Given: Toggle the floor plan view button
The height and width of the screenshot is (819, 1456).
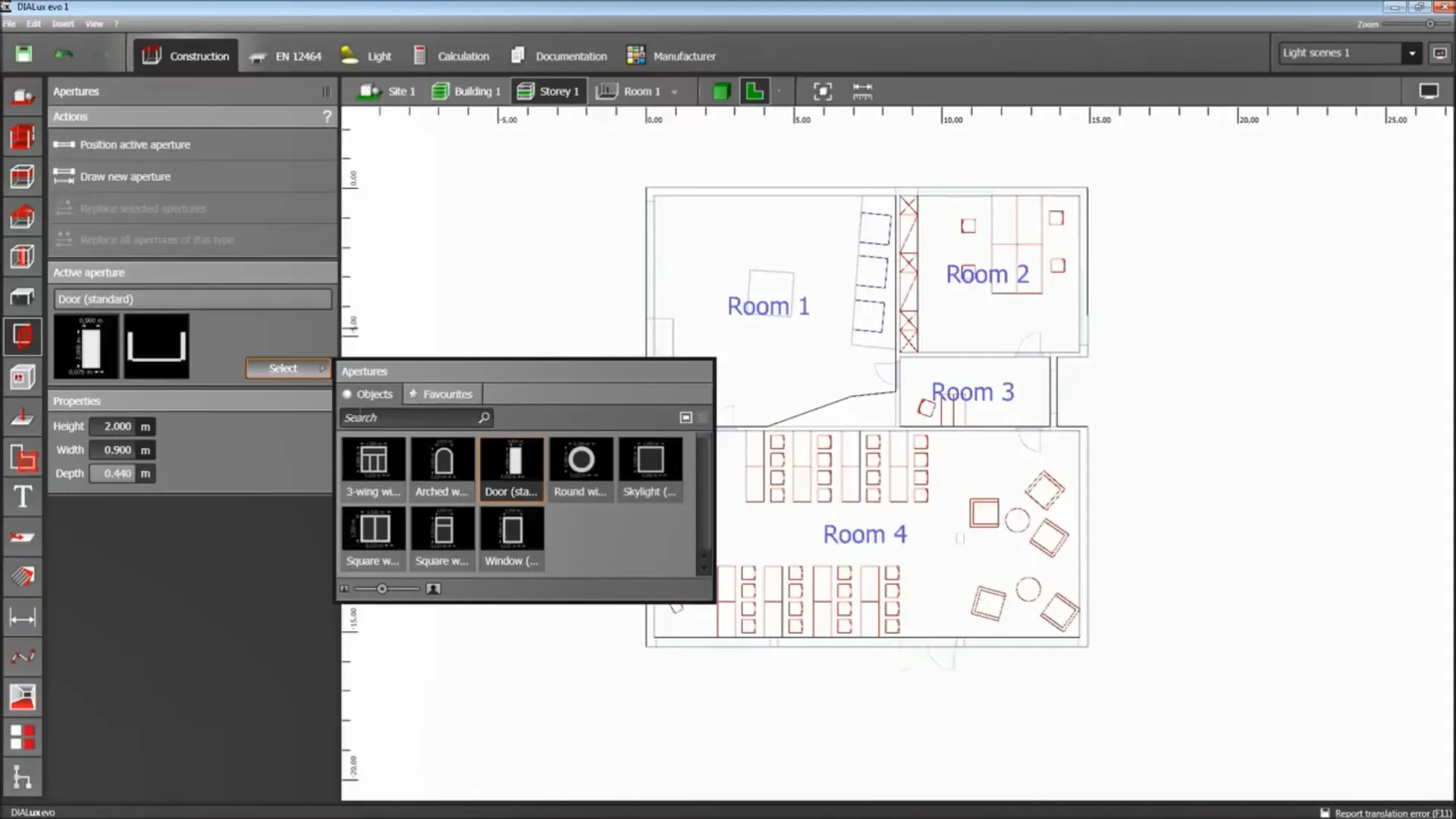Looking at the screenshot, I should point(755,92).
